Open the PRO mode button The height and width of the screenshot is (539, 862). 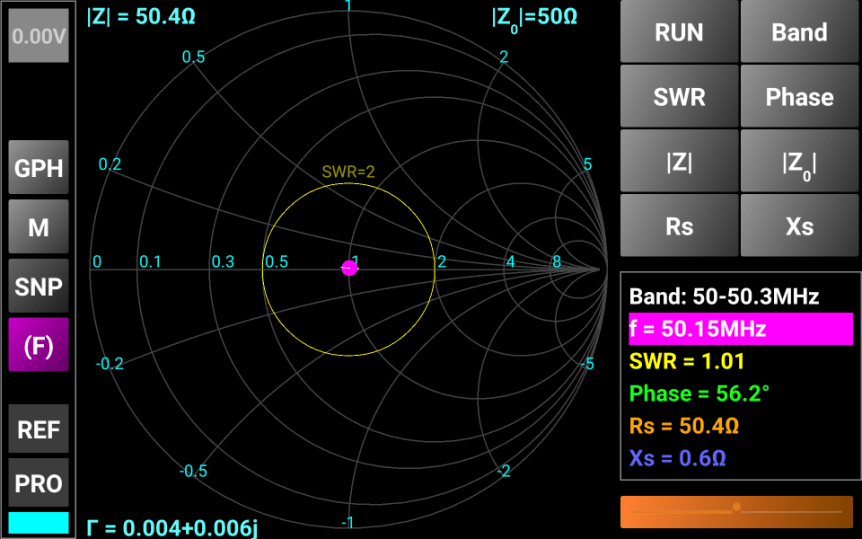(39, 484)
